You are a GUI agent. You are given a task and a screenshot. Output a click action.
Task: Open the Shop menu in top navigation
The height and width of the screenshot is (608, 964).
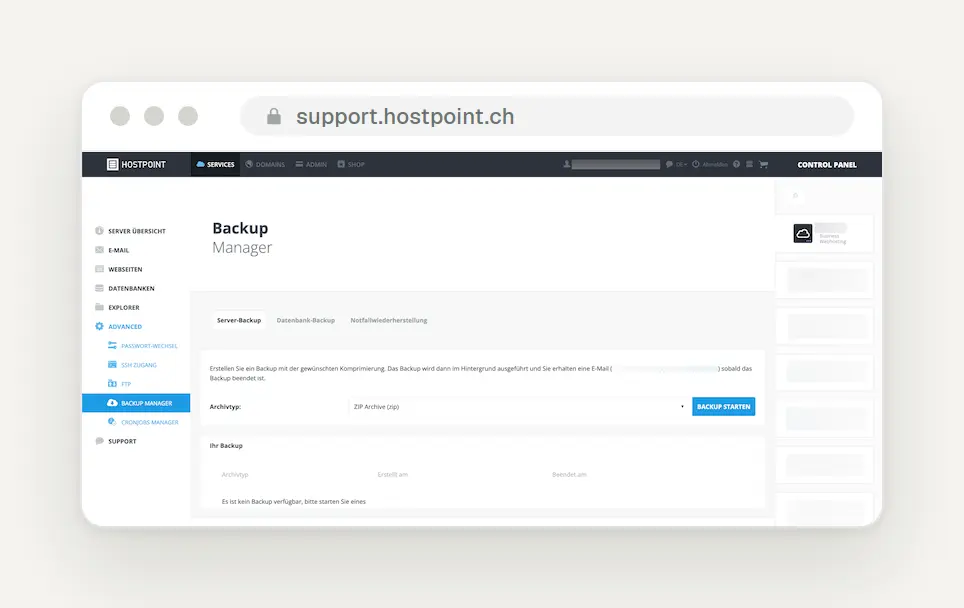(351, 164)
